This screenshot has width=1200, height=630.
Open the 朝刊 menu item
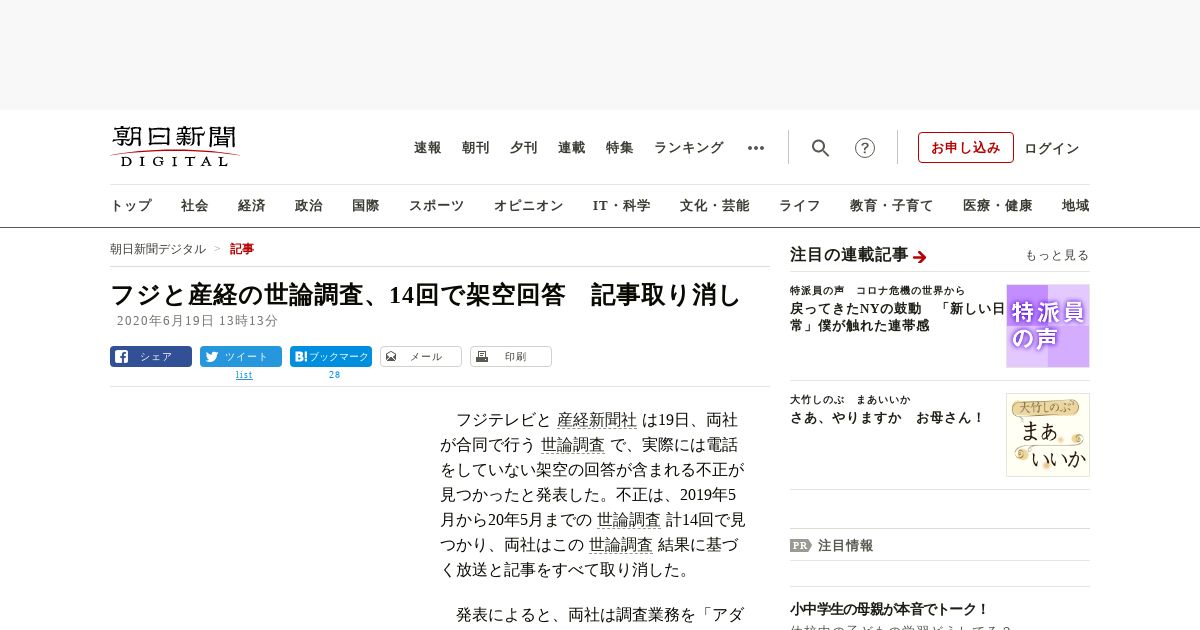476,148
